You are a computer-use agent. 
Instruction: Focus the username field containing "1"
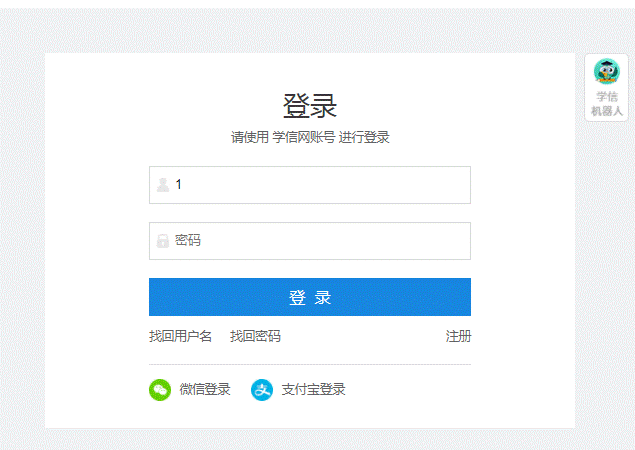320,185
